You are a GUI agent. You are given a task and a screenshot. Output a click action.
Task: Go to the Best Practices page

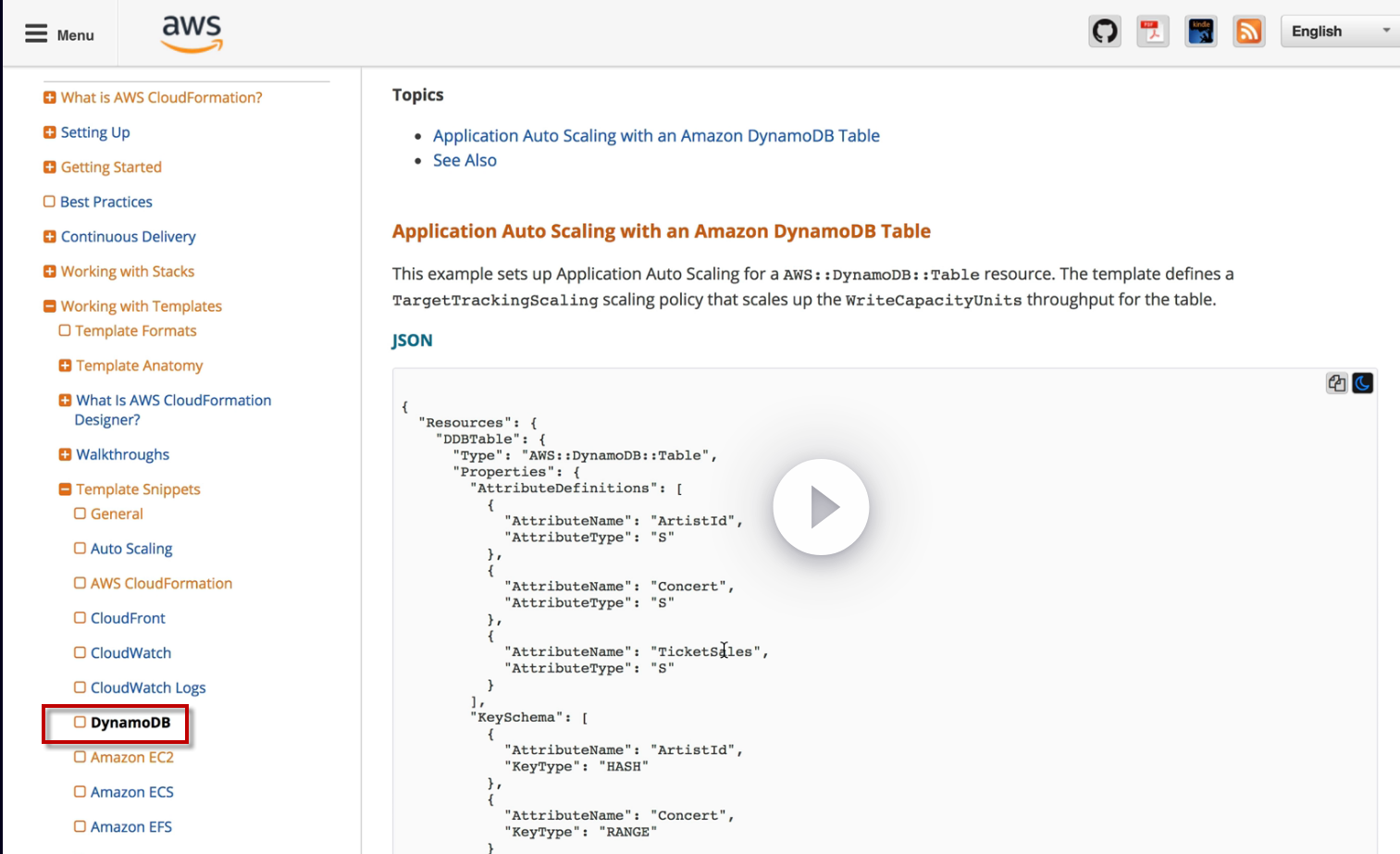[x=105, y=202]
